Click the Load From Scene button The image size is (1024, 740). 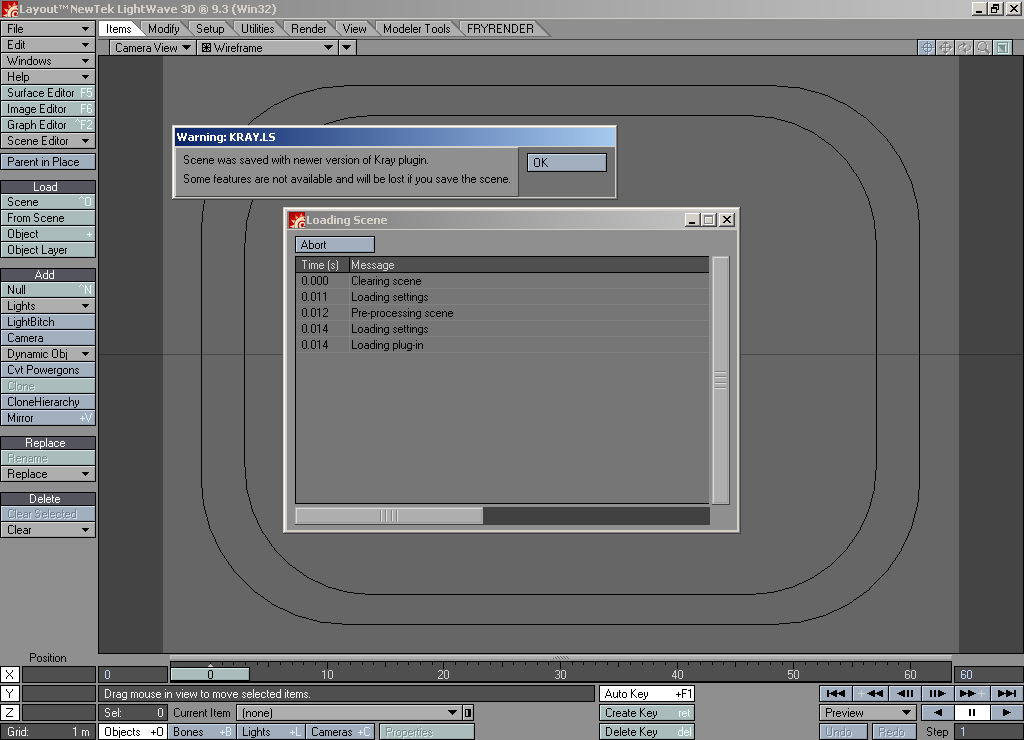[x=48, y=217]
